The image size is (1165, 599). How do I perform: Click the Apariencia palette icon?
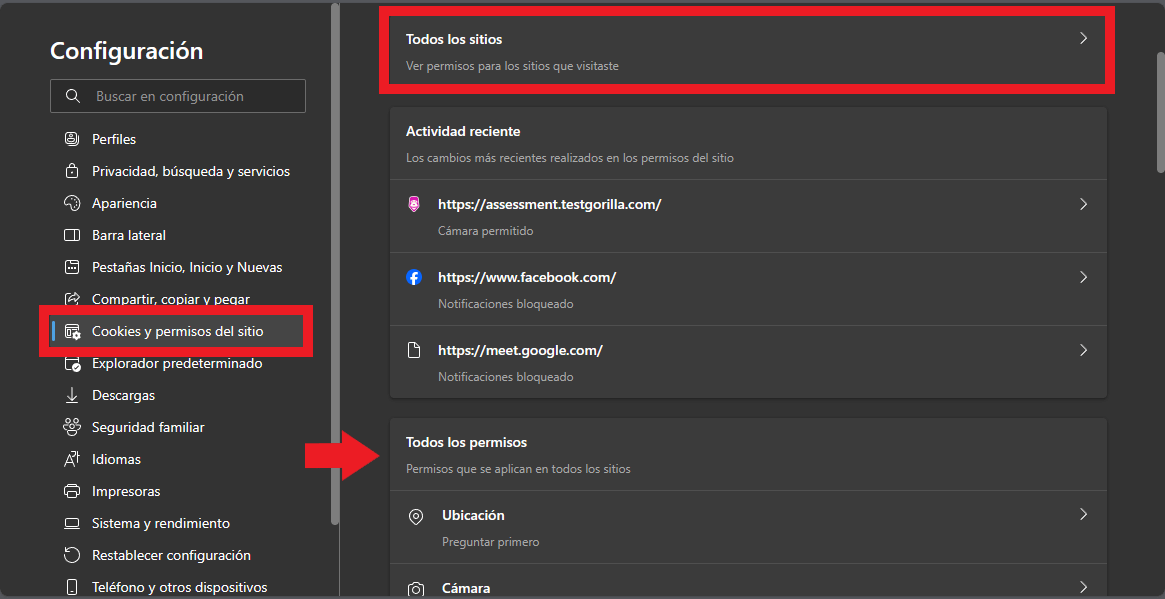[72, 203]
